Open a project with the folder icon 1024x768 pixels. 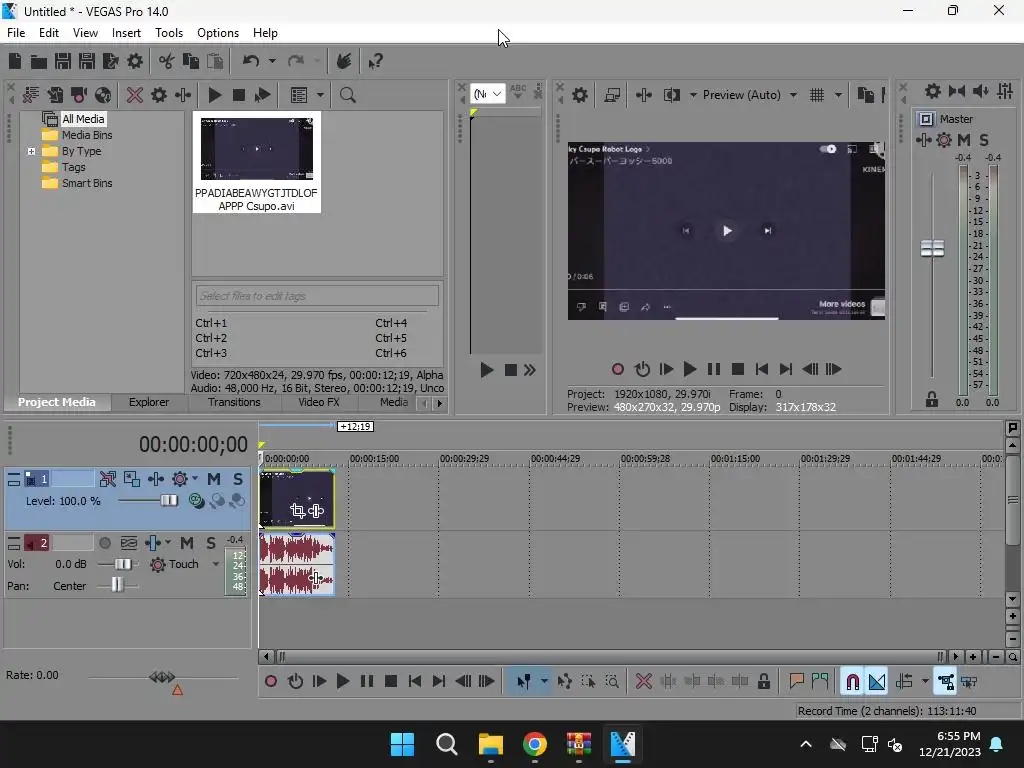(x=39, y=61)
